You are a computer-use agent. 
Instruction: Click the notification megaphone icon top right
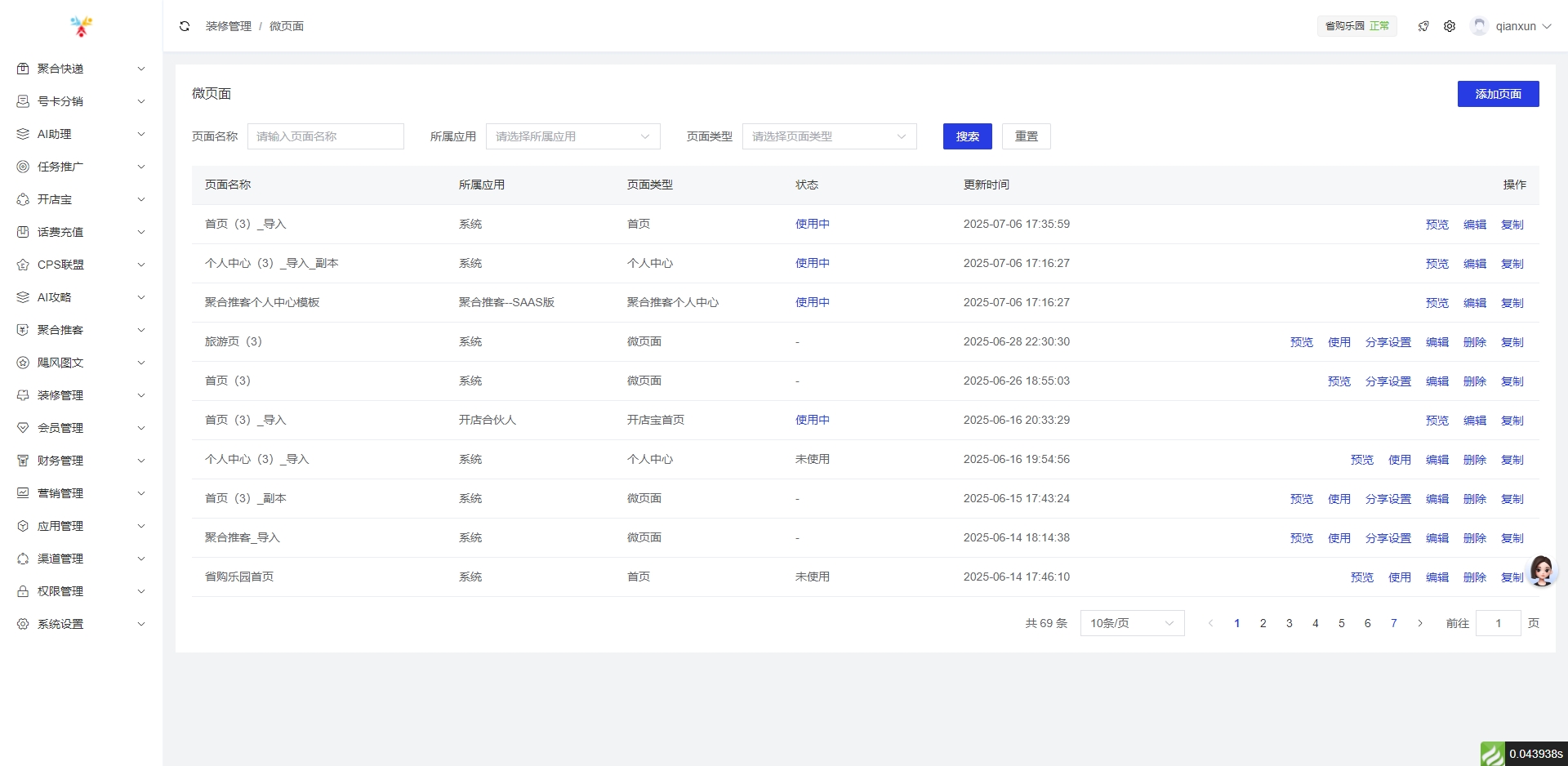(1423, 26)
